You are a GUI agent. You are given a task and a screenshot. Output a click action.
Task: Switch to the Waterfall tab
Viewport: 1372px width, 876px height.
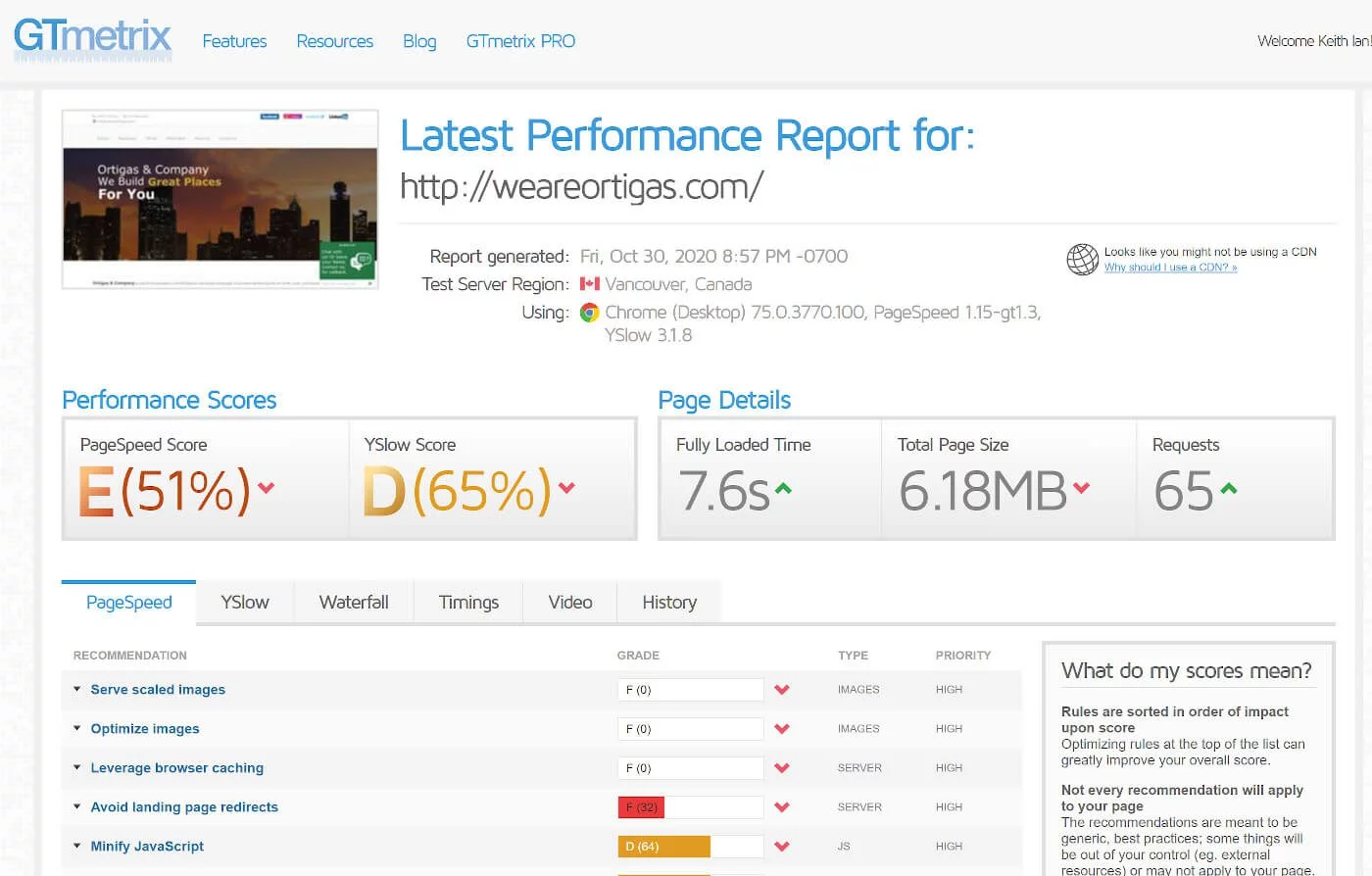[x=354, y=603]
